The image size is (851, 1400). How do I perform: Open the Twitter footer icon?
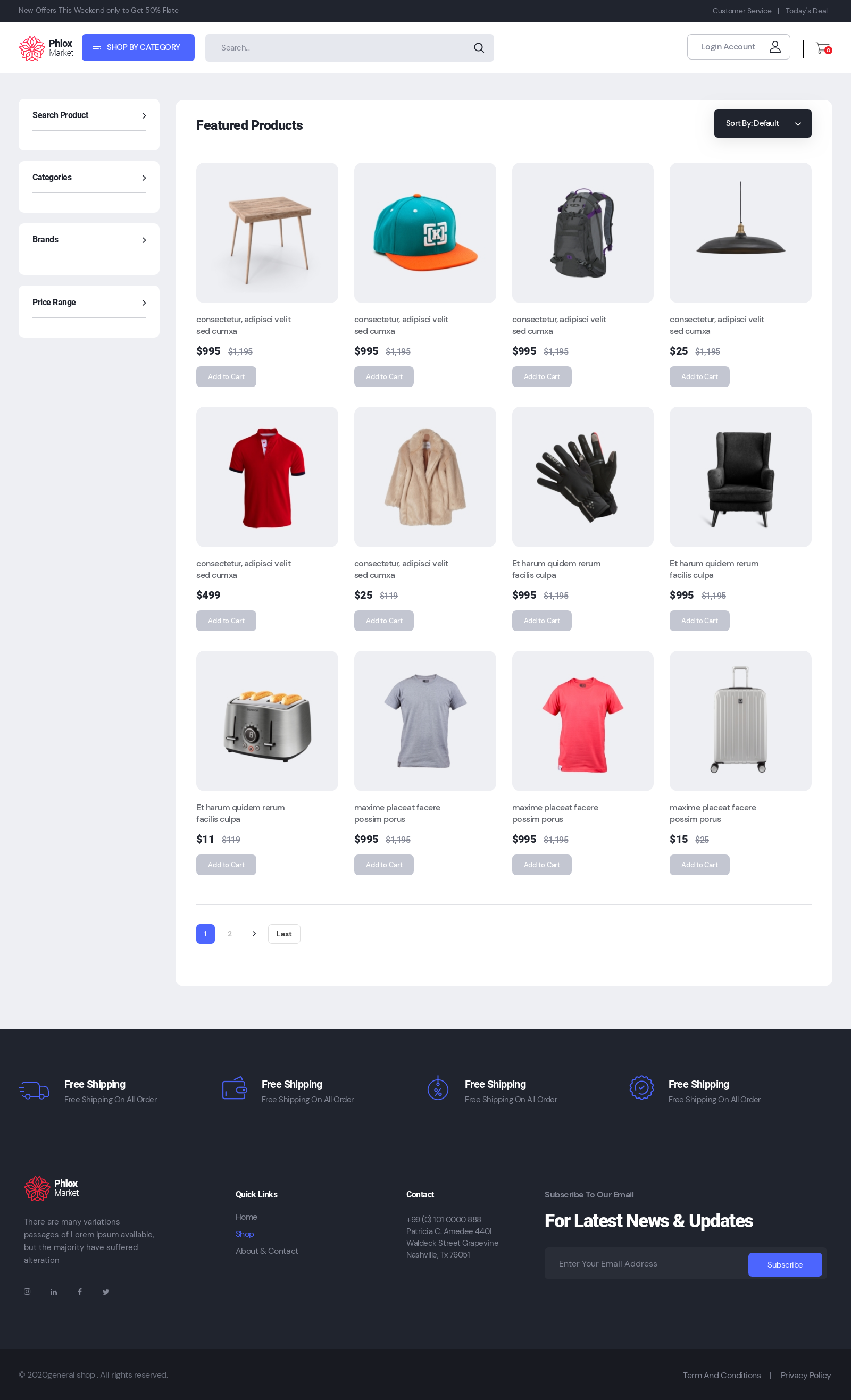click(106, 1292)
